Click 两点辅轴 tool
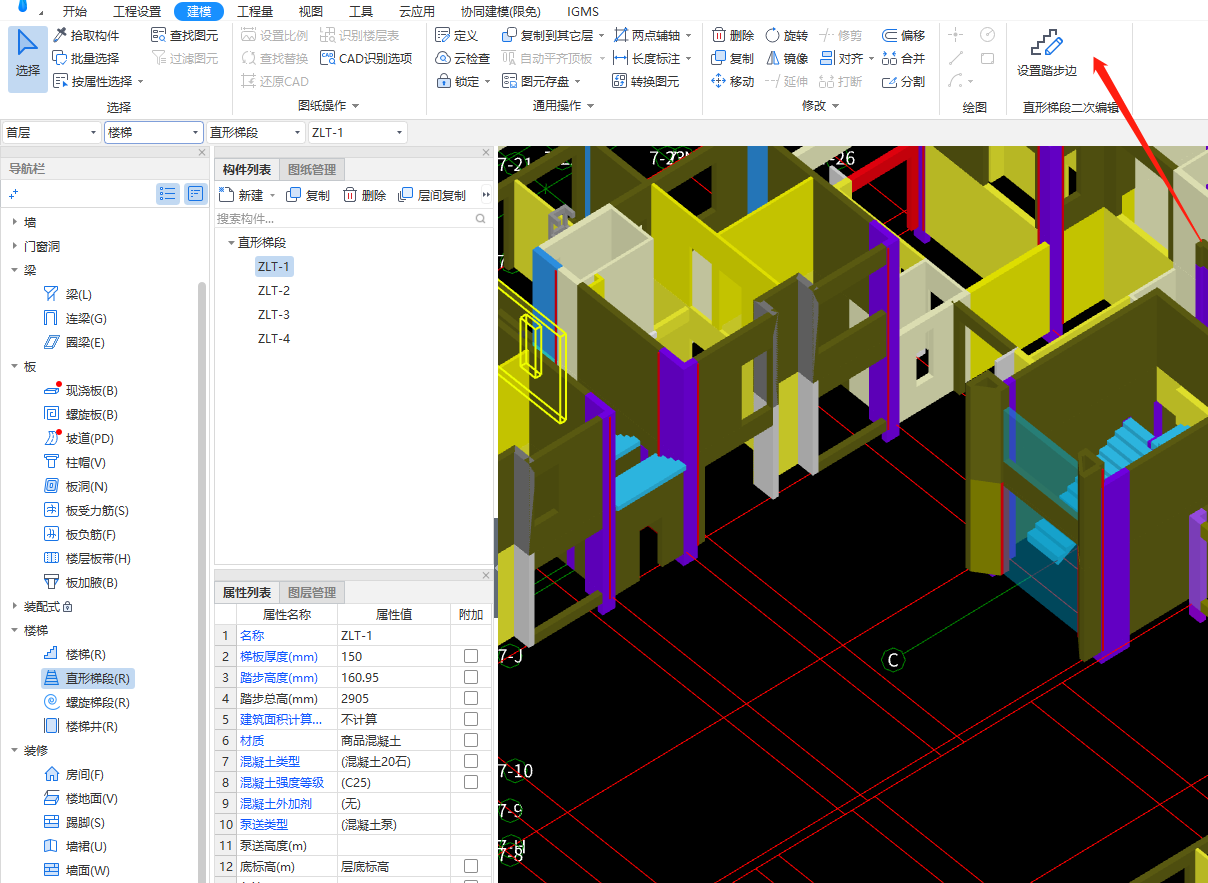The width and height of the screenshot is (1208, 883). (647, 35)
